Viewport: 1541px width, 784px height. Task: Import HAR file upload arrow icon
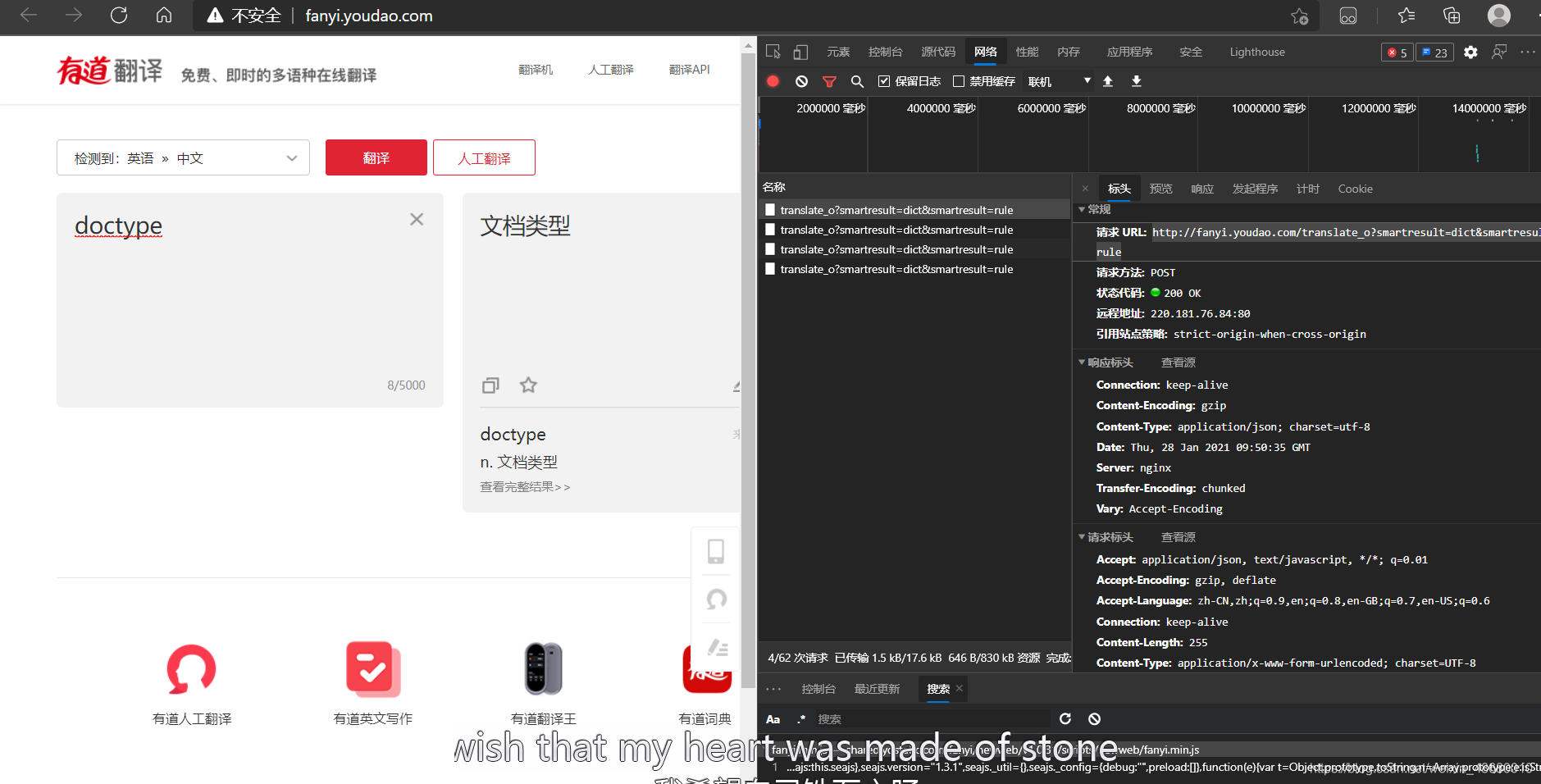pyautogui.click(x=1108, y=81)
